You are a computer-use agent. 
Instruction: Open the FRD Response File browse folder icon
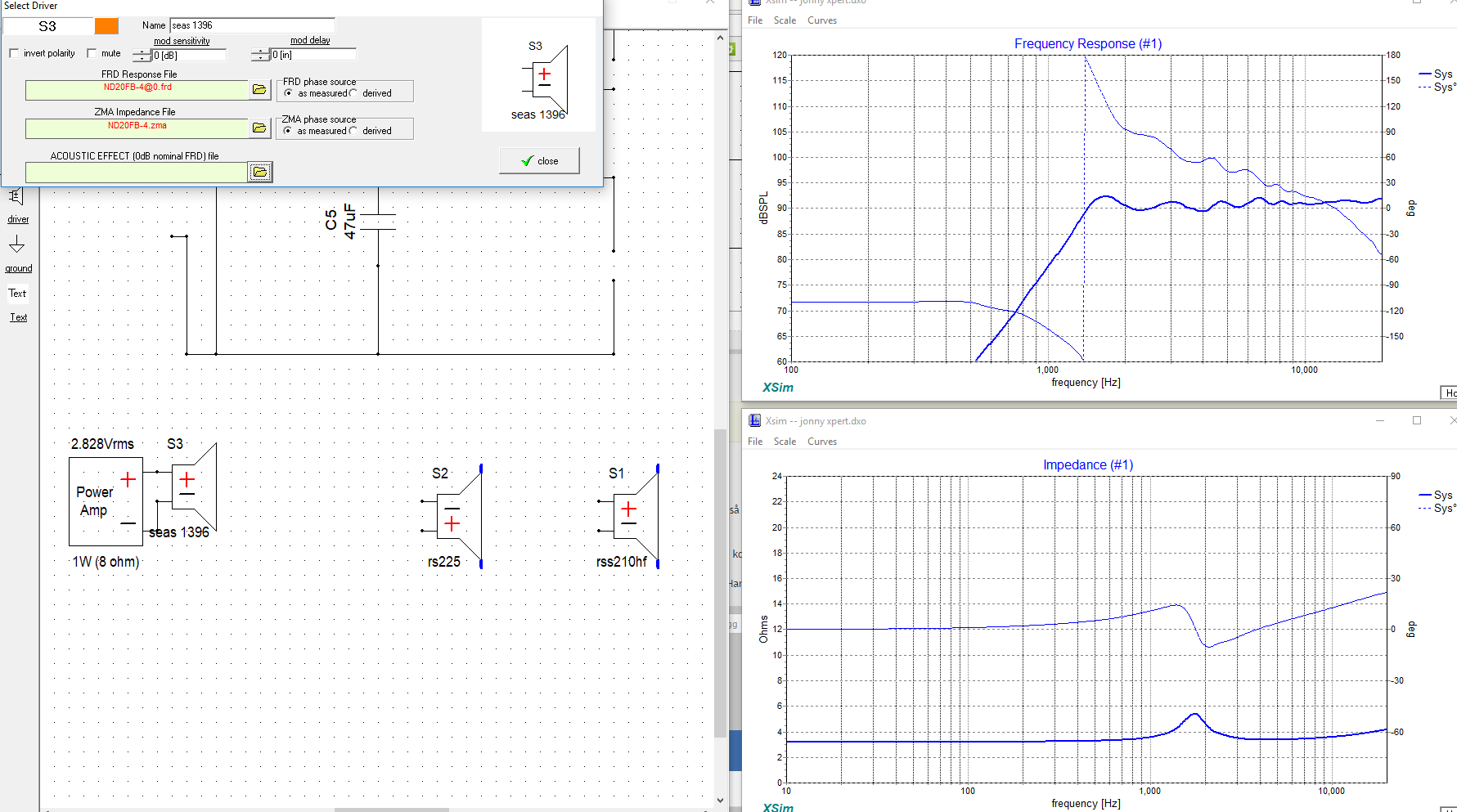click(259, 90)
